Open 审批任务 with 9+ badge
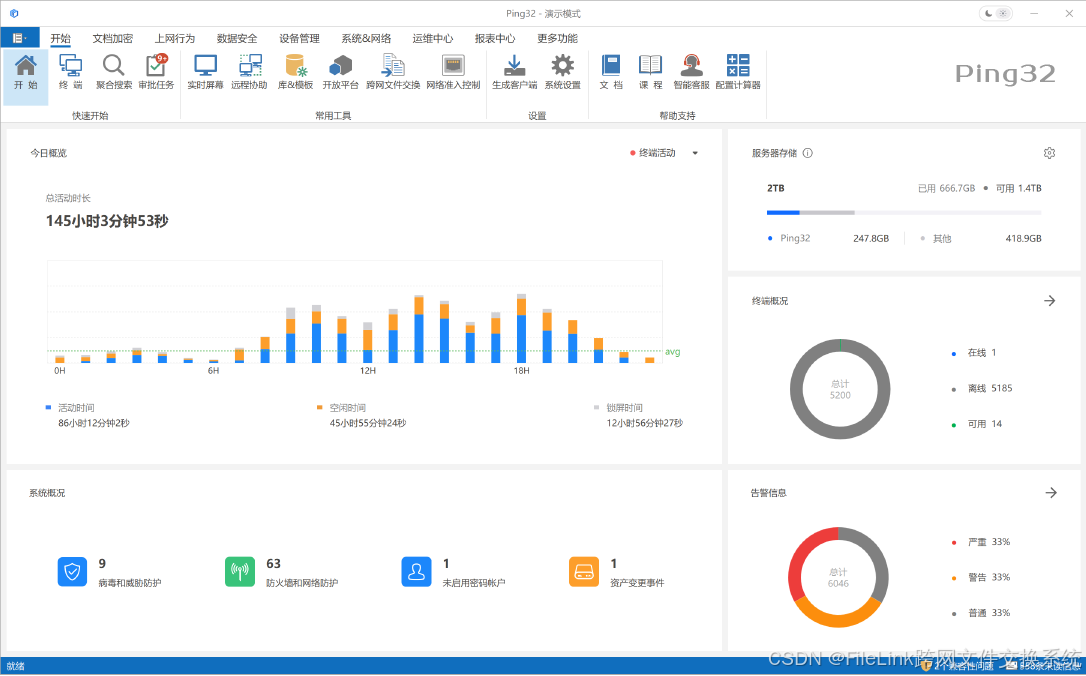 156,72
